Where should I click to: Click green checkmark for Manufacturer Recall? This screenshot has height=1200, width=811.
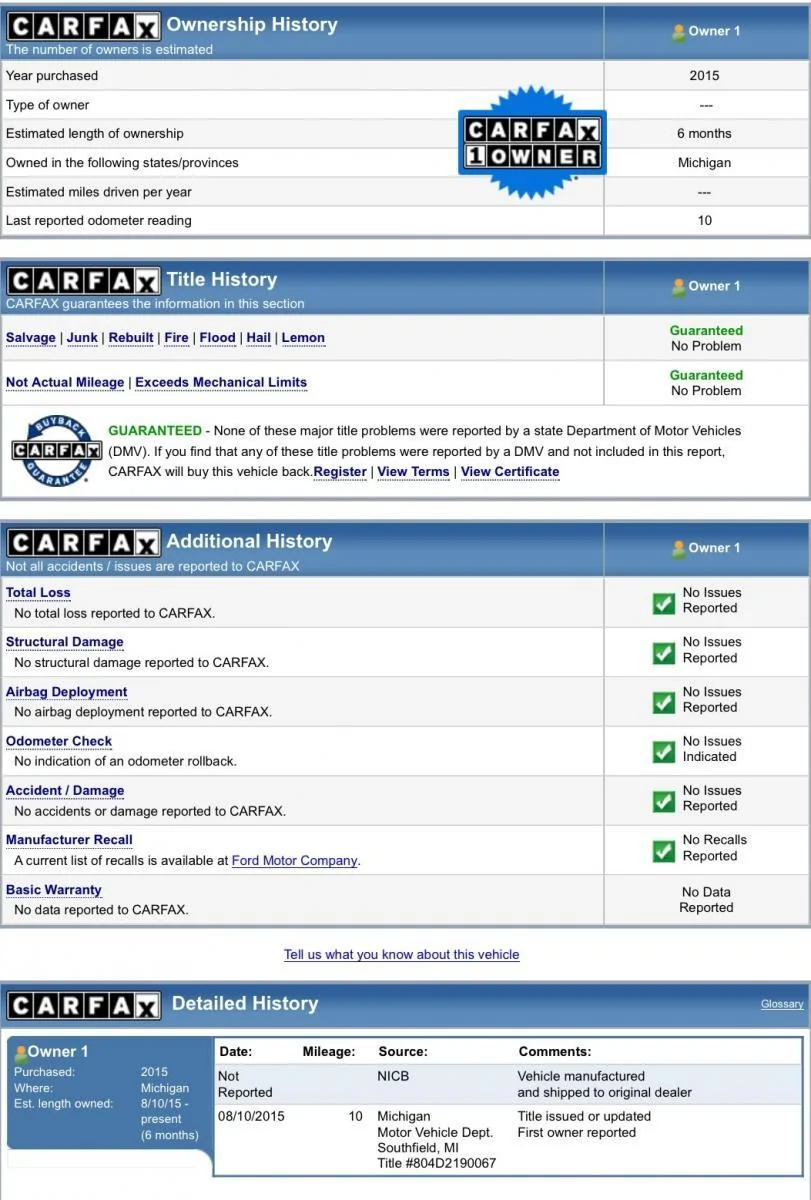point(663,851)
